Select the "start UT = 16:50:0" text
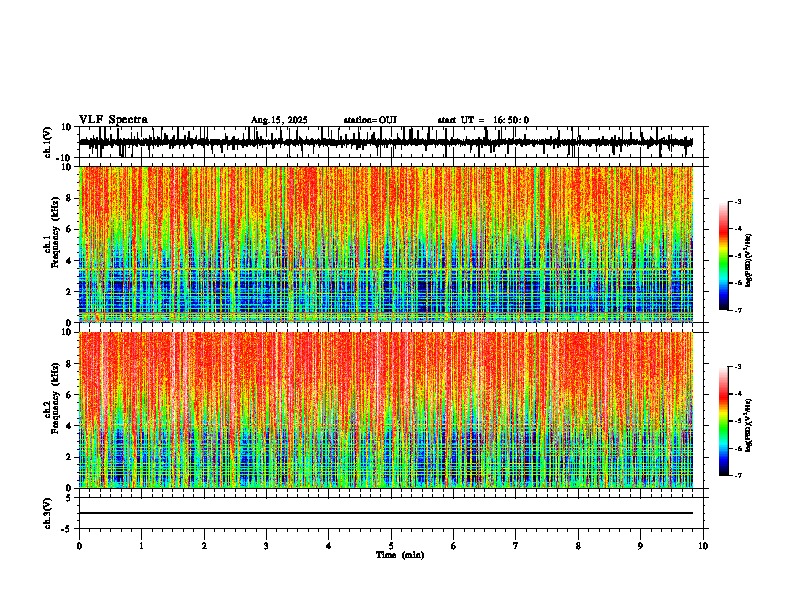The image size is (792, 612). click(483, 120)
